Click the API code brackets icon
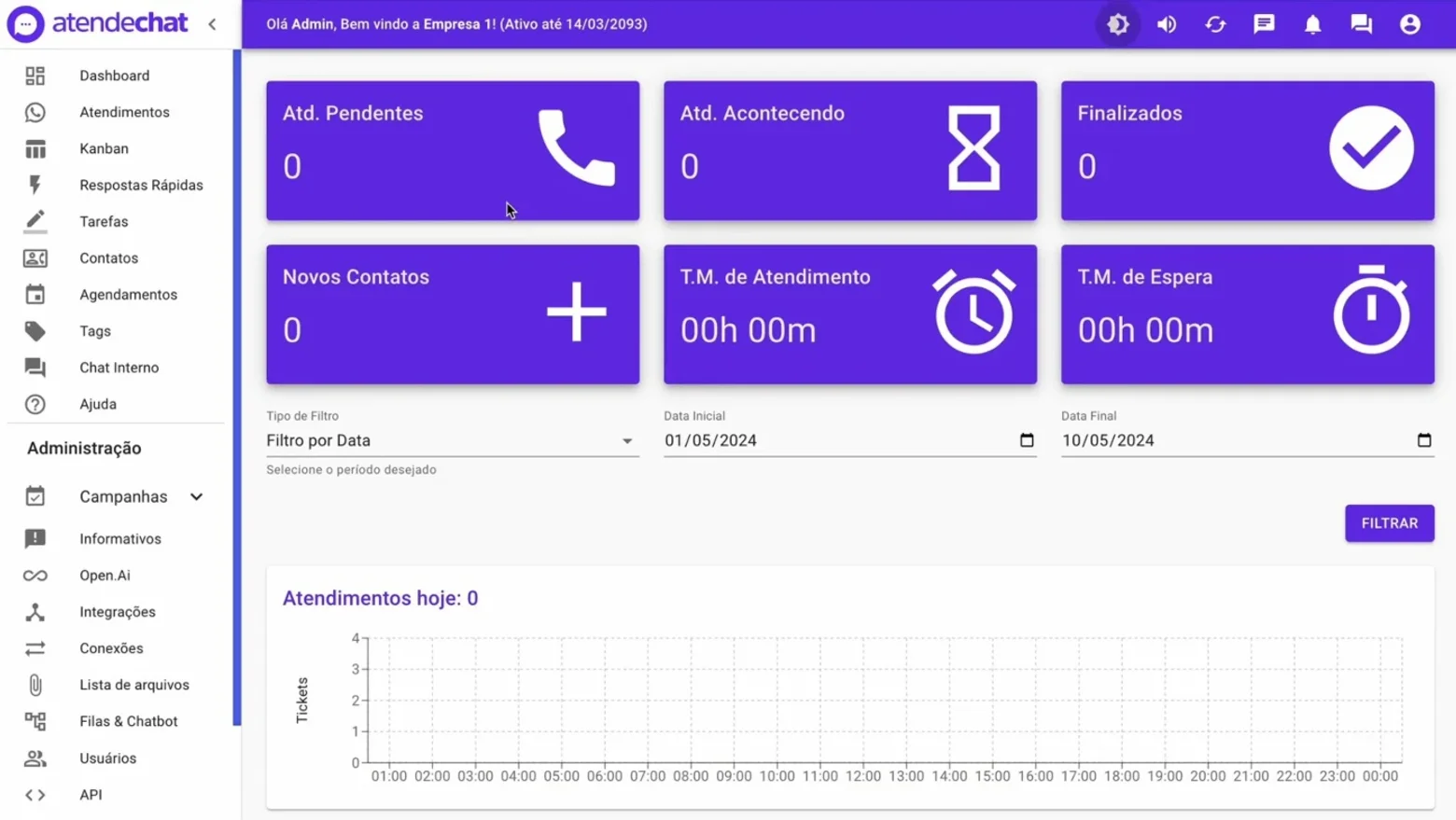This screenshot has height=820, width=1456. 35,795
